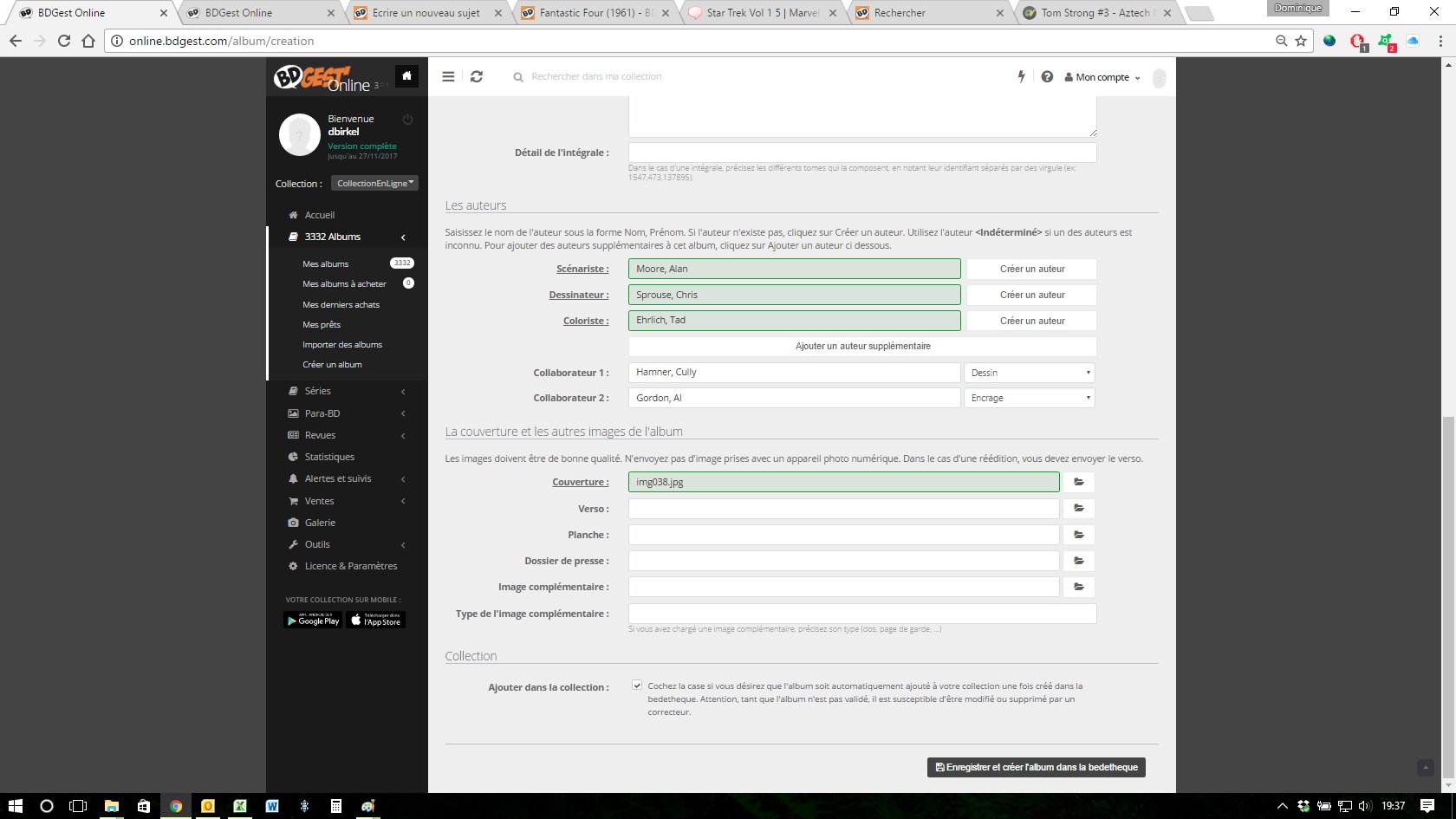Select Statistiques in the sidebar menu
Viewport: 1456px width, 819px height.
(329, 457)
